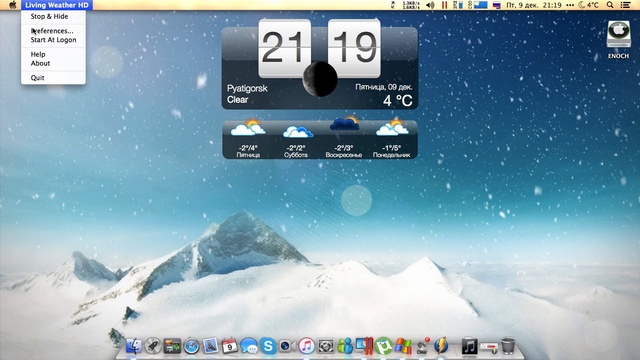Launch Skype from the dock
The height and width of the screenshot is (360, 640).
click(x=268, y=346)
